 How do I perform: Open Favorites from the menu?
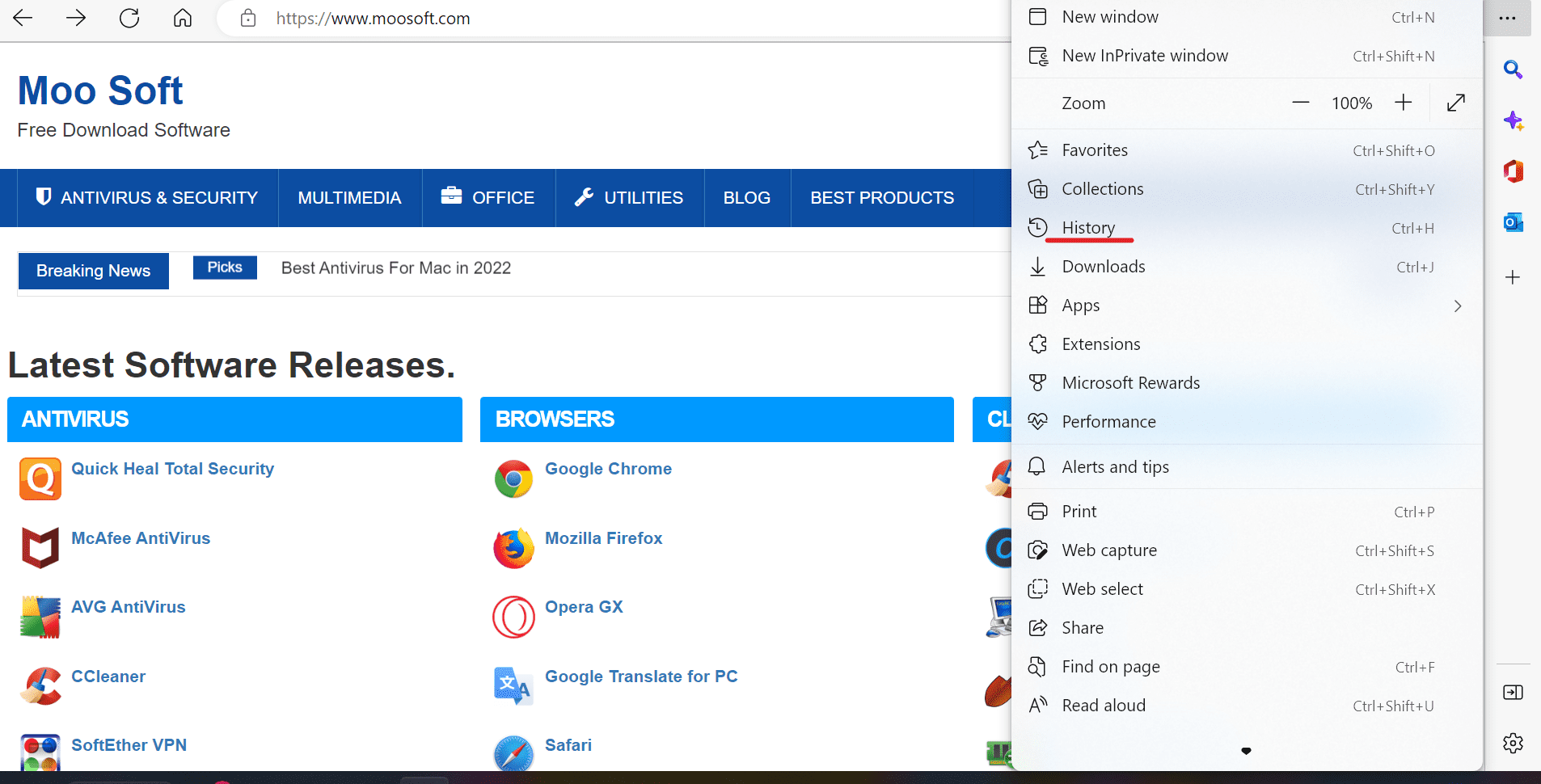click(1247, 150)
